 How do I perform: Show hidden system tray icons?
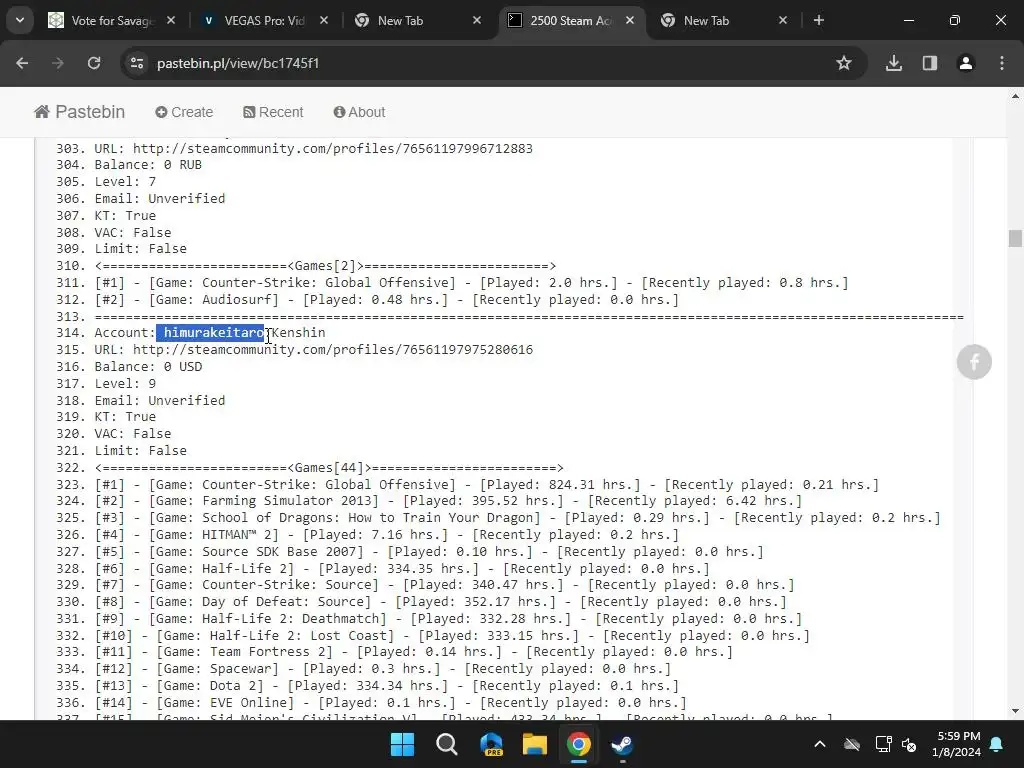tap(820, 744)
